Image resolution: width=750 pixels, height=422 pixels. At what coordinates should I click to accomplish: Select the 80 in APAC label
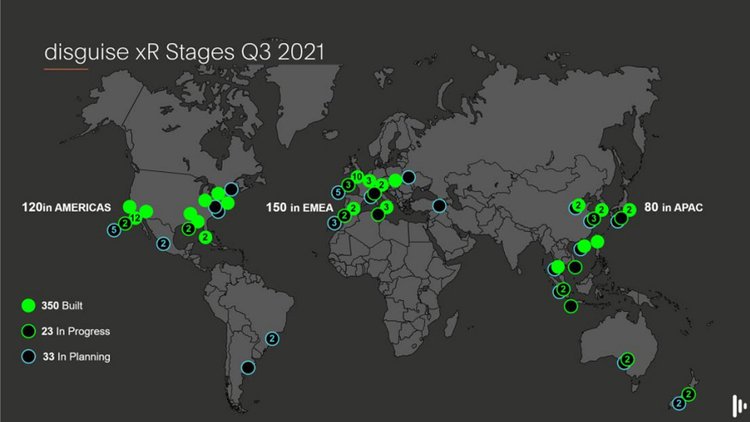[673, 207]
